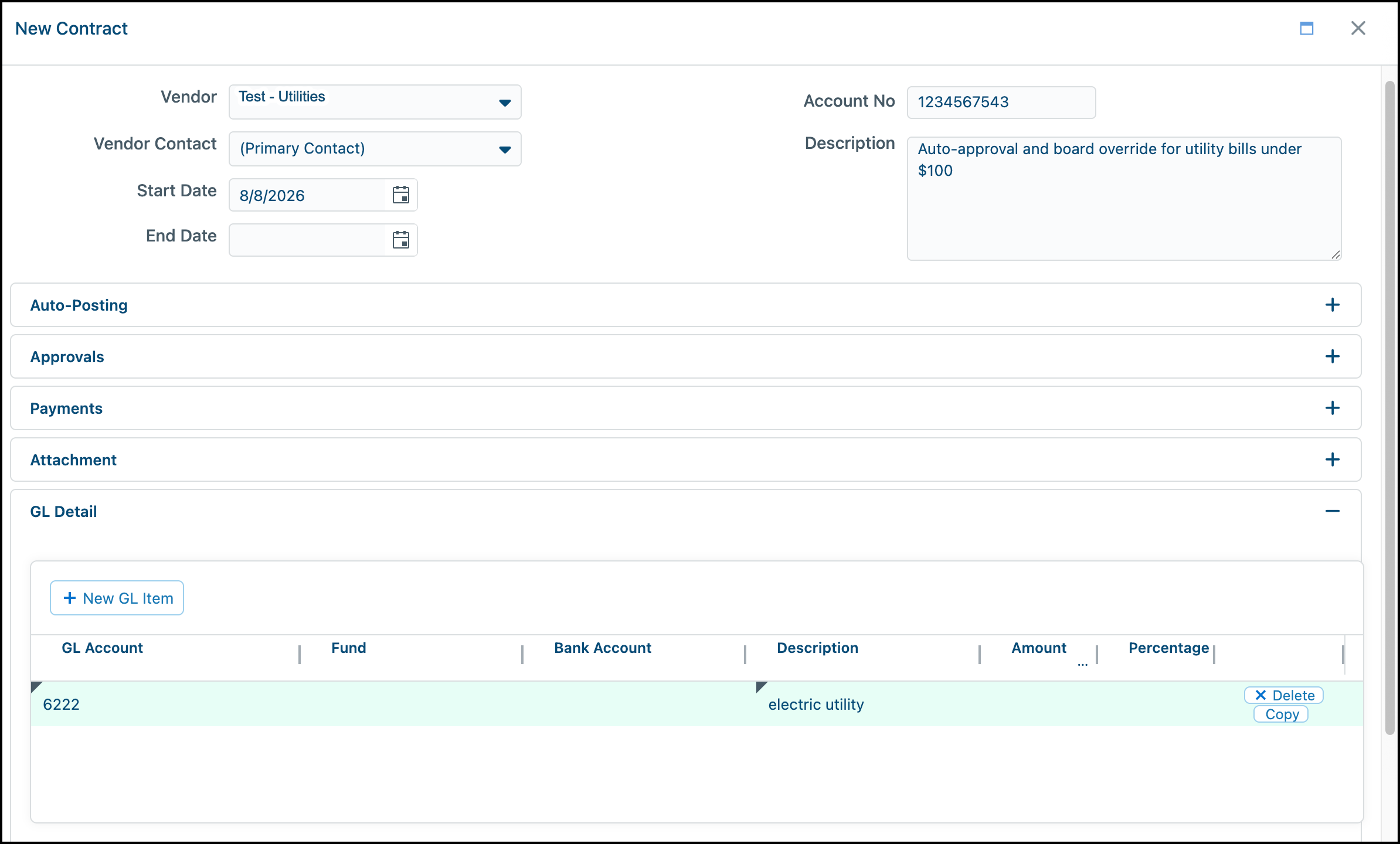Expand the Attachment section plus icon

point(1332,460)
